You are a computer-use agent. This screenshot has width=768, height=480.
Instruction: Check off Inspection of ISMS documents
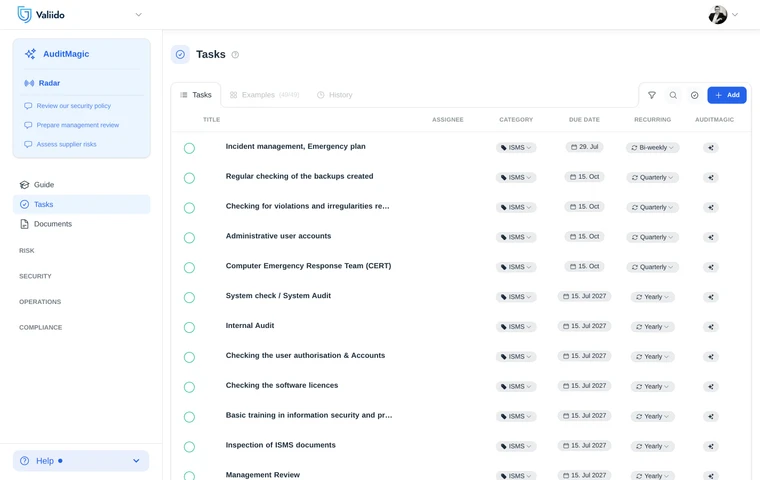click(189, 447)
